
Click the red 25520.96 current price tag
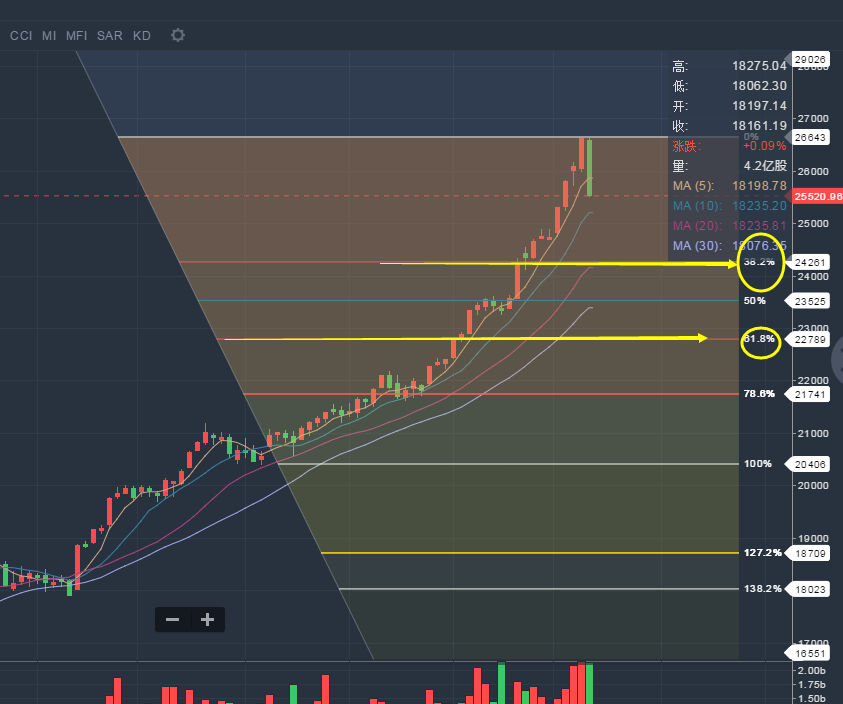point(817,197)
